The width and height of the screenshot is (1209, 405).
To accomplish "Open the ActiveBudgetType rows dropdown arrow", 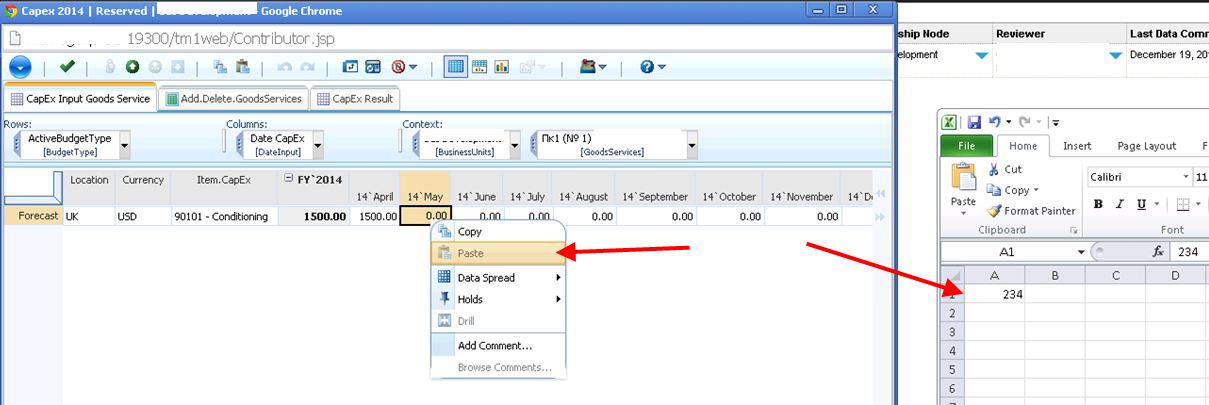I will pyautogui.click(x=125, y=145).
